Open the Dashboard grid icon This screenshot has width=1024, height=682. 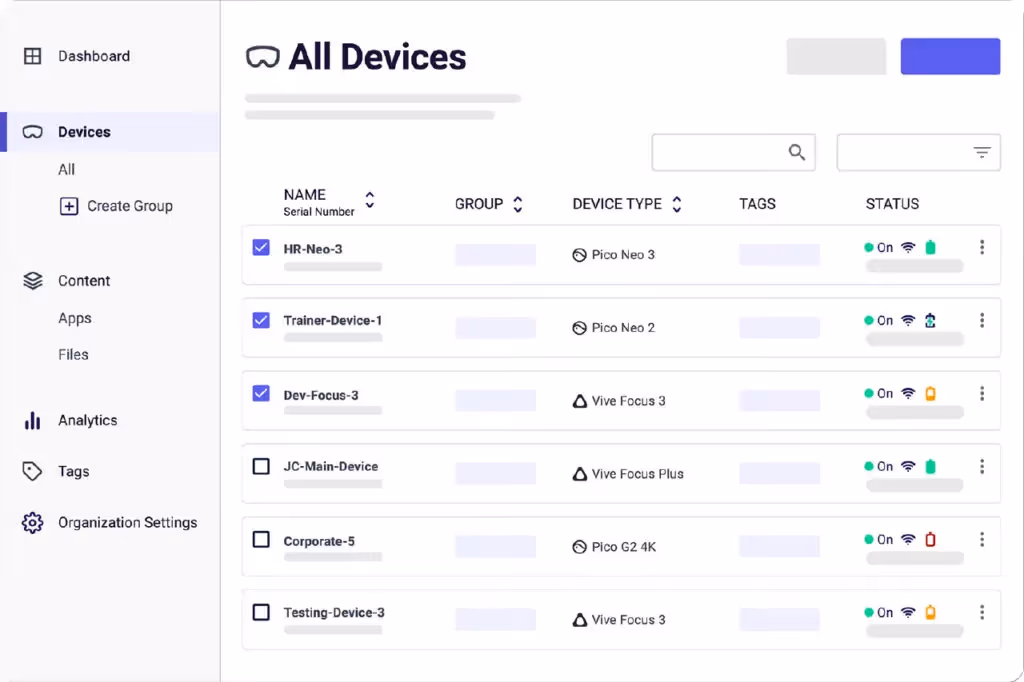(32, 56)
